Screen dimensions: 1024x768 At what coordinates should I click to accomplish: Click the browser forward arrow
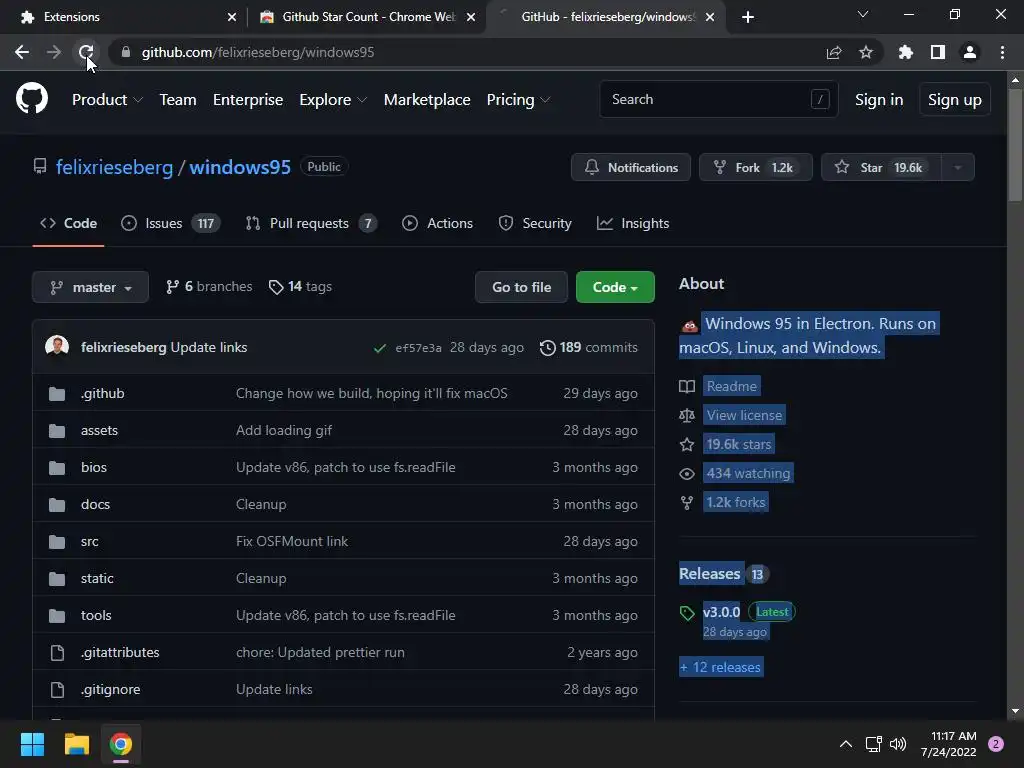pyautogui.click(x=54, y=52)
